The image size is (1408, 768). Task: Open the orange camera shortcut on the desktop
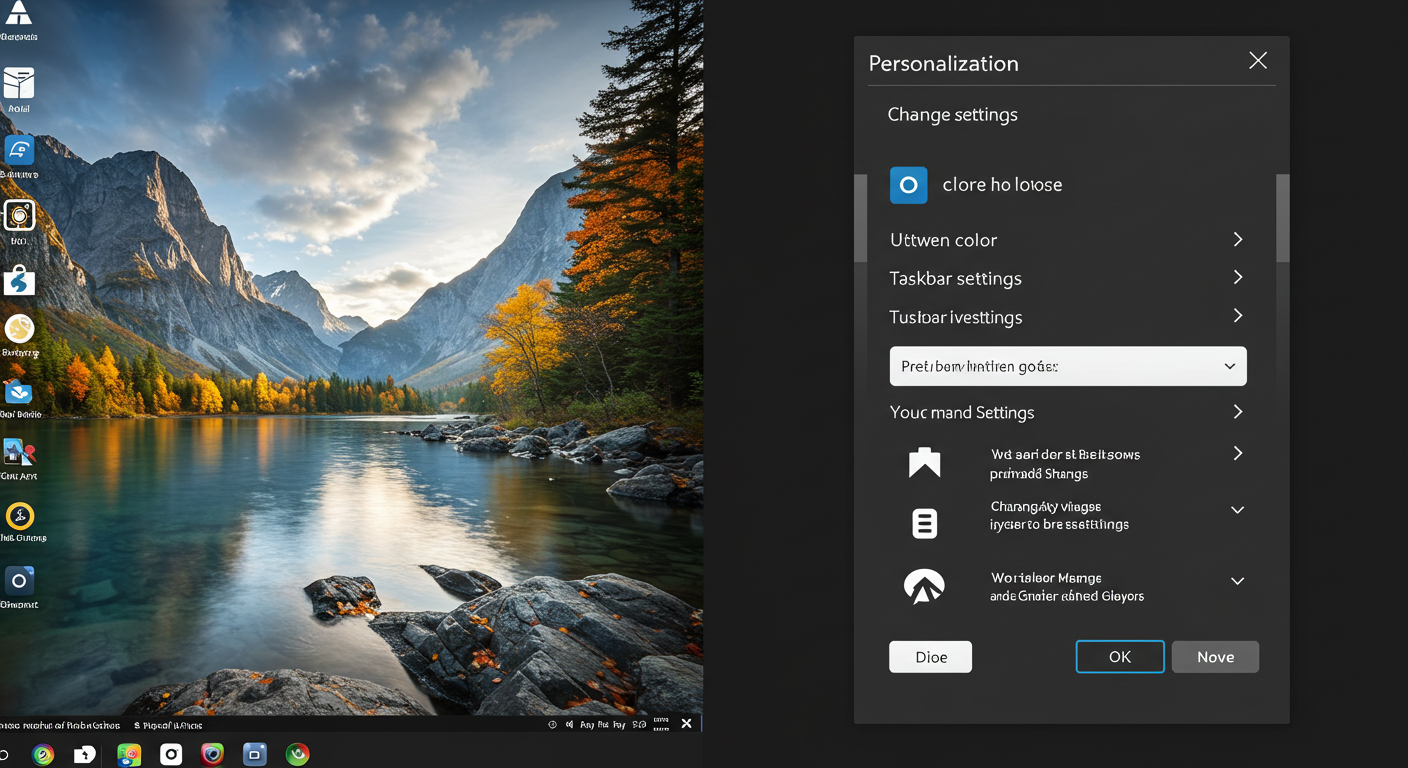(x=20, y=216)
